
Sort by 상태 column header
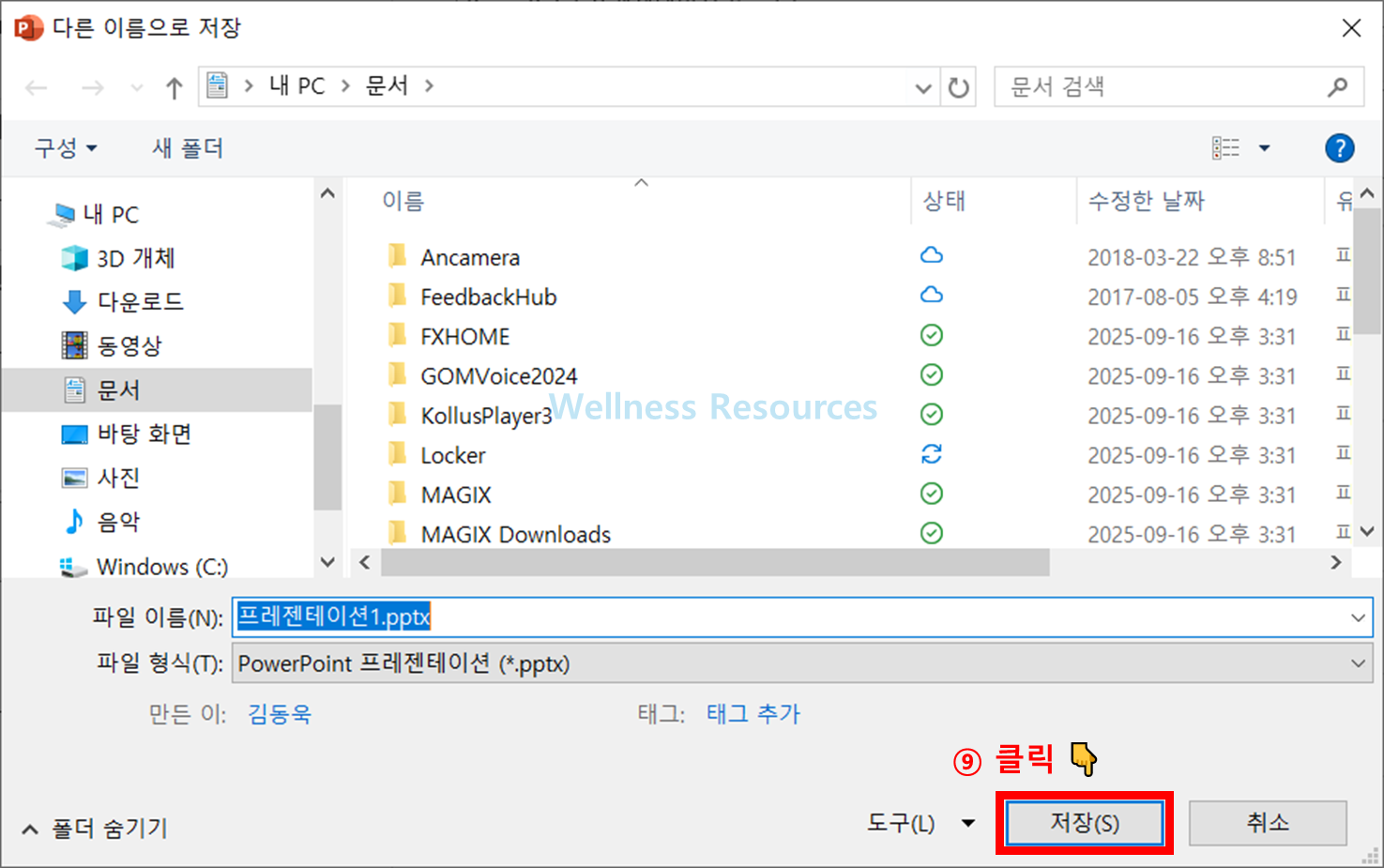pos(944,201)
